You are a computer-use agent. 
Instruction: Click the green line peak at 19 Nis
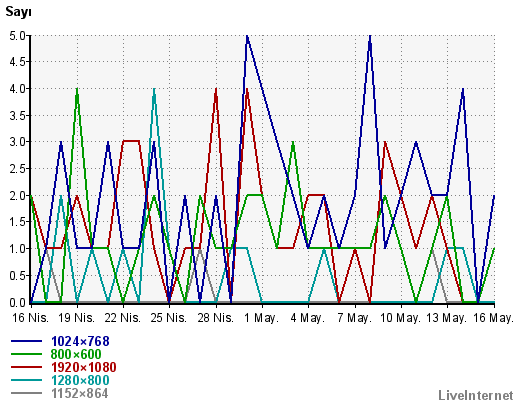click(x=77, y=89)
